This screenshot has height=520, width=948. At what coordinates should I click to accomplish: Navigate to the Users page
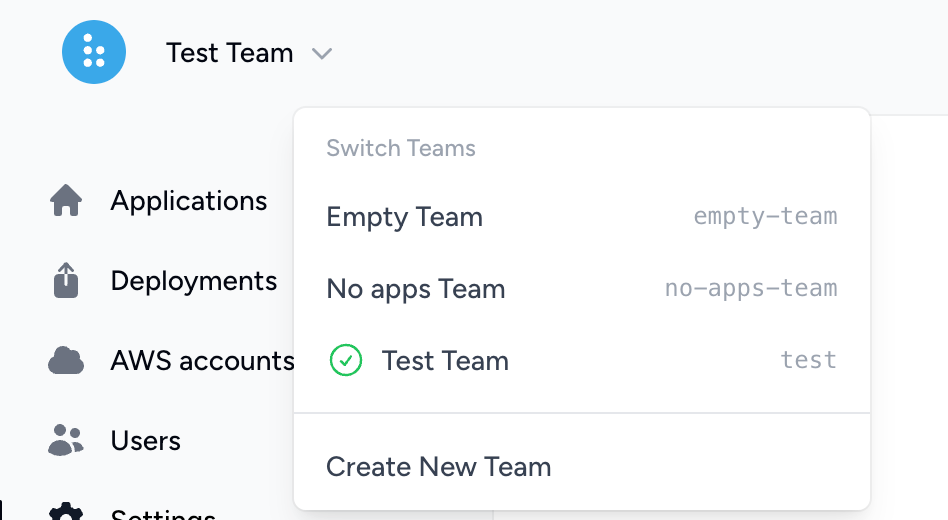(145, 441)
